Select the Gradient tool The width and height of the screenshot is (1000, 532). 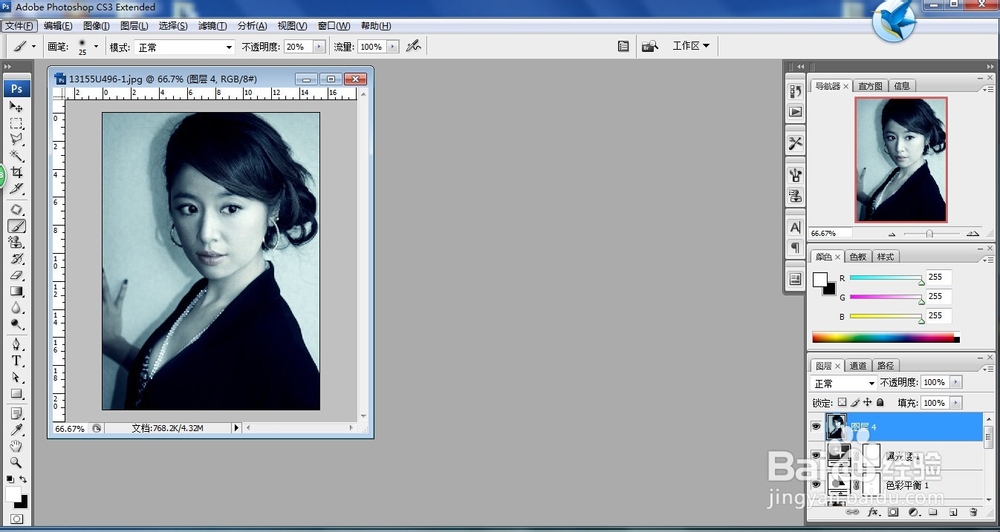coord(16,292)
